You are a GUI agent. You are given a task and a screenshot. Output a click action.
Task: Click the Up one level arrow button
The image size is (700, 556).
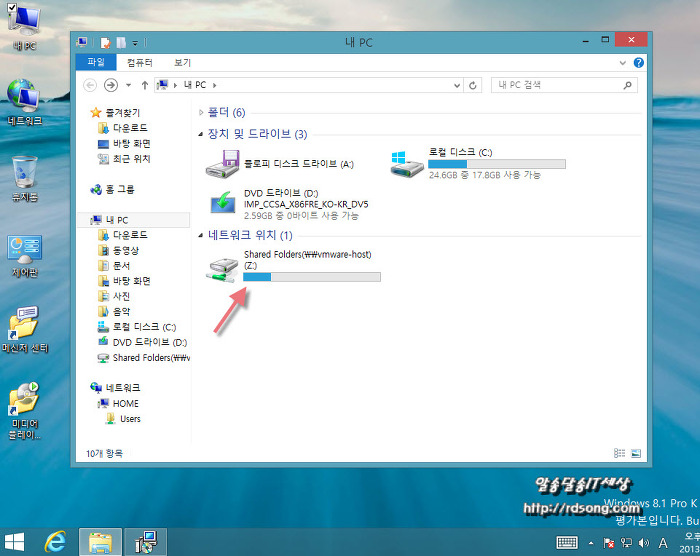(145, 86)
